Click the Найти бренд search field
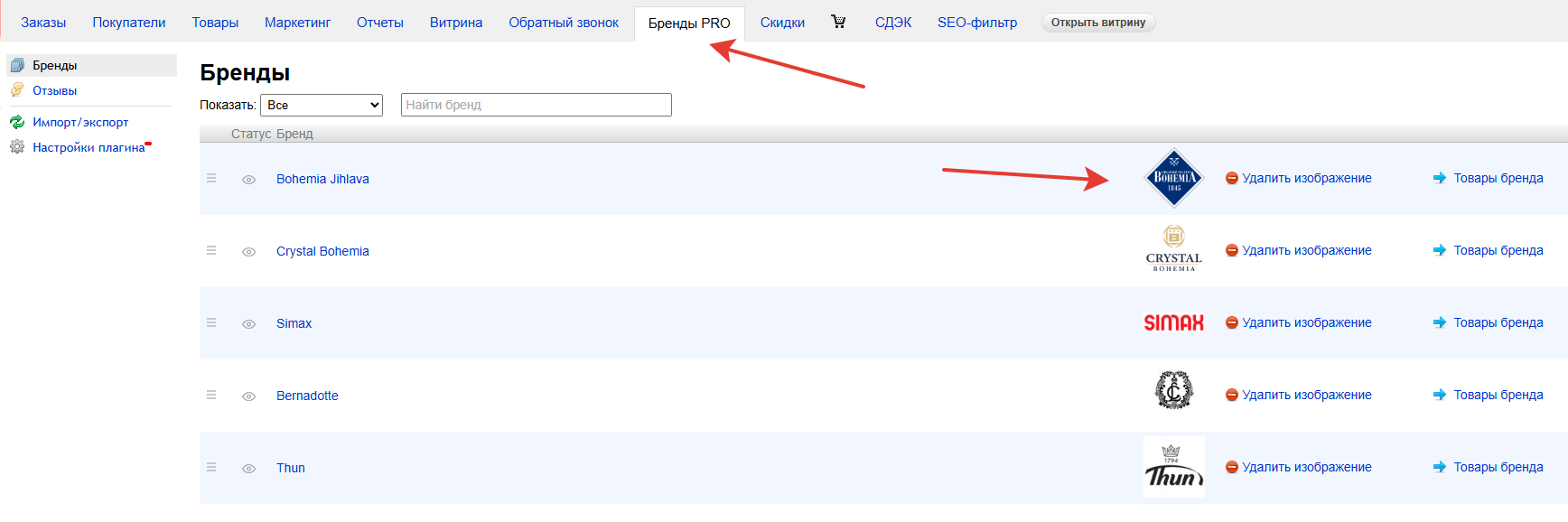The height and width of the screenshot is (522, 1568). point(536,105)
